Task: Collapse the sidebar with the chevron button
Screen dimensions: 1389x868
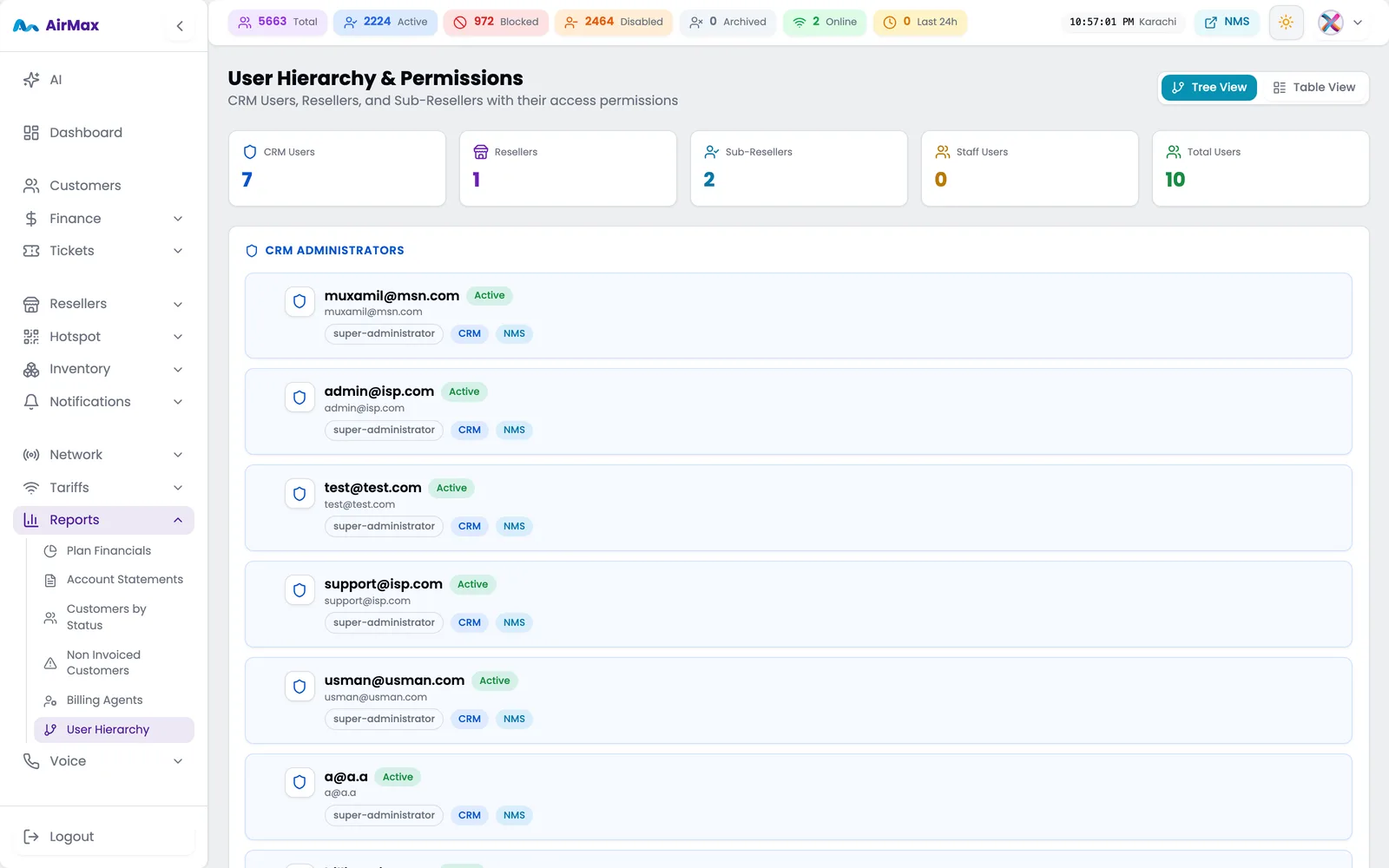Action: 180,26
